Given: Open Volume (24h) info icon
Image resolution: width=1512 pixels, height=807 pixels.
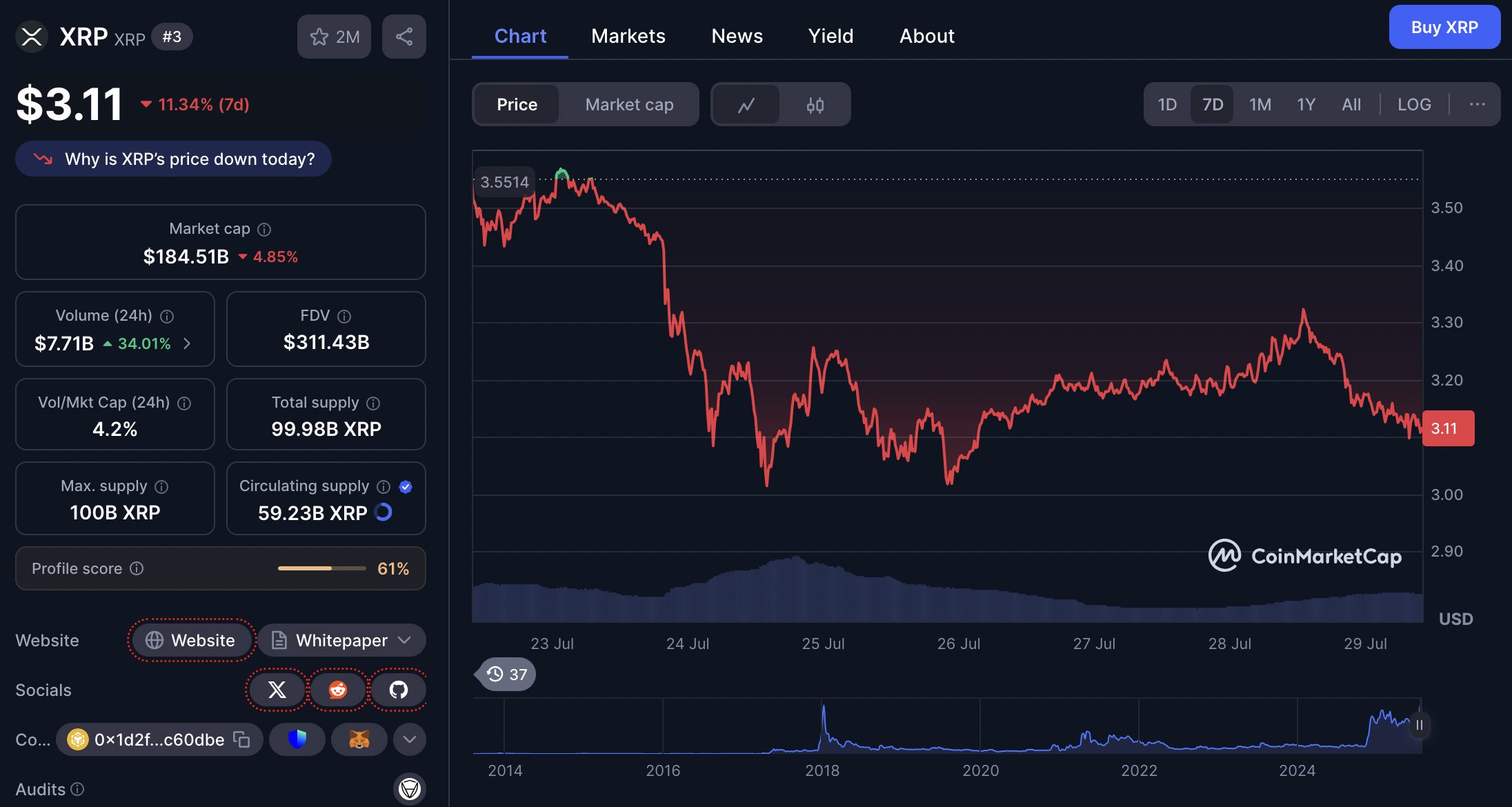Looking at the screenshot, I should click(167, 316).
